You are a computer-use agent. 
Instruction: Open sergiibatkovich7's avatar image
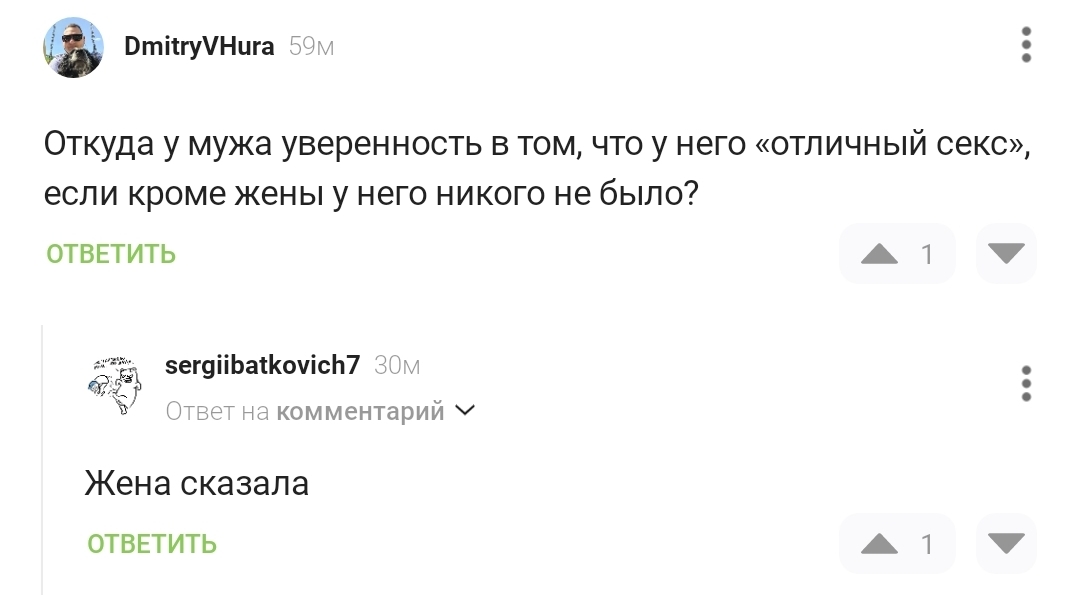click(114, 385)
